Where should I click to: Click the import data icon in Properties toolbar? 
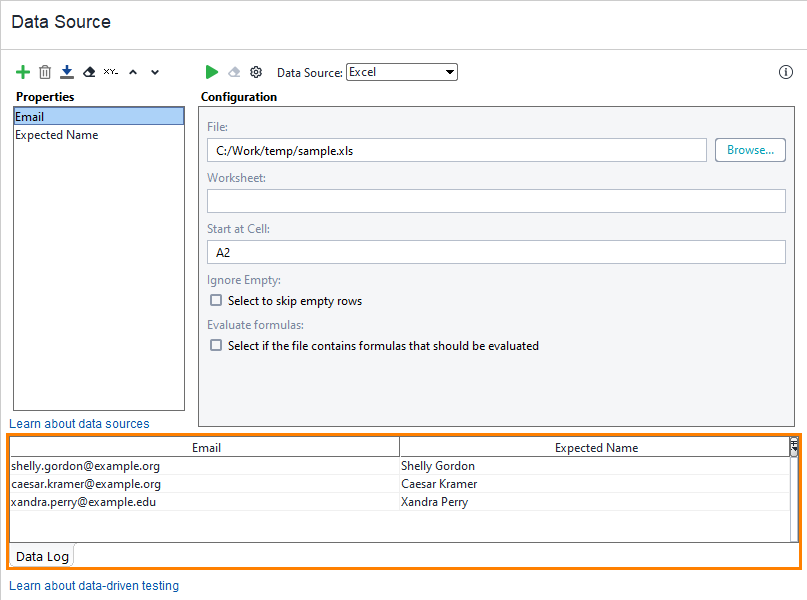pos(66,71)
